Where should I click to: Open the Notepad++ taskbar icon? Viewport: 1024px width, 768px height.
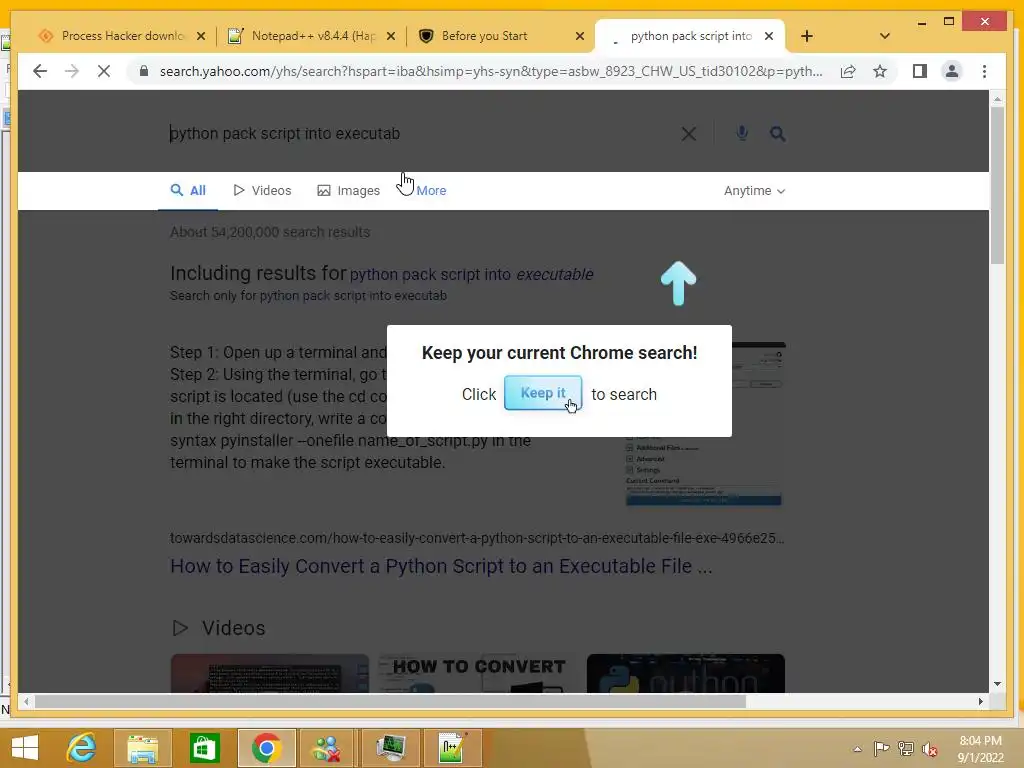point(453,748)
